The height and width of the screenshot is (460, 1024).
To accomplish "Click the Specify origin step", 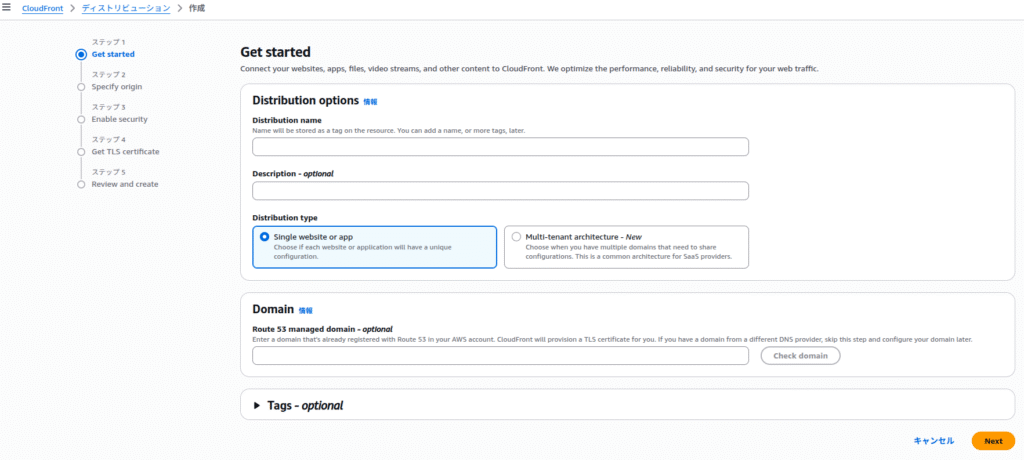I will (x=116, y=87).
